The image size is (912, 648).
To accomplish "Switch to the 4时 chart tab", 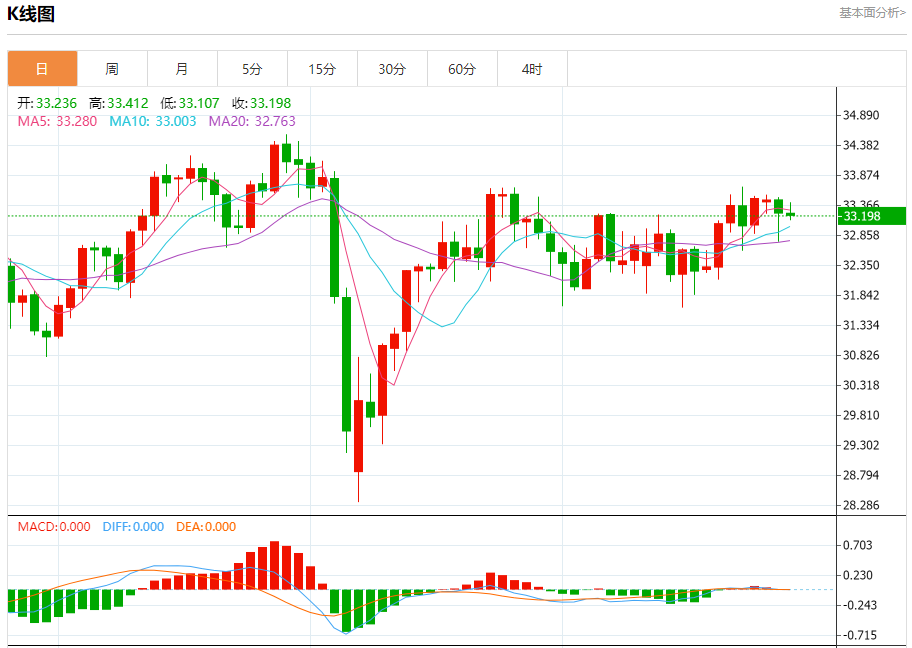I will (532, 69).
